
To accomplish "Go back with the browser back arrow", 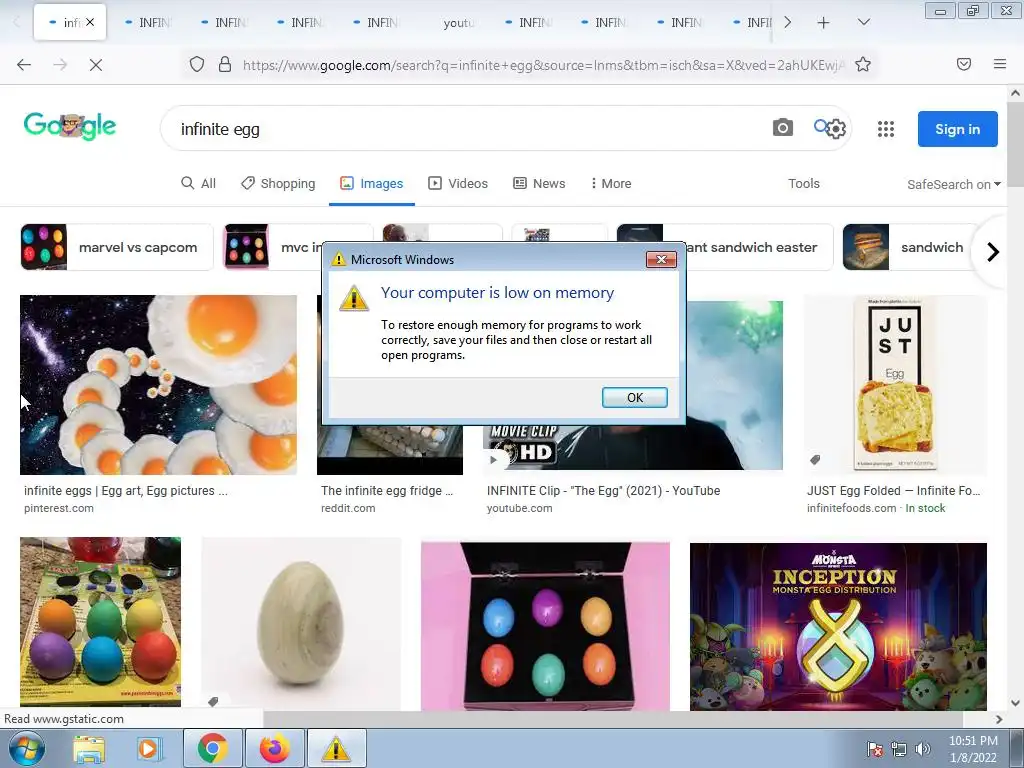I will [x=24, y=65].
